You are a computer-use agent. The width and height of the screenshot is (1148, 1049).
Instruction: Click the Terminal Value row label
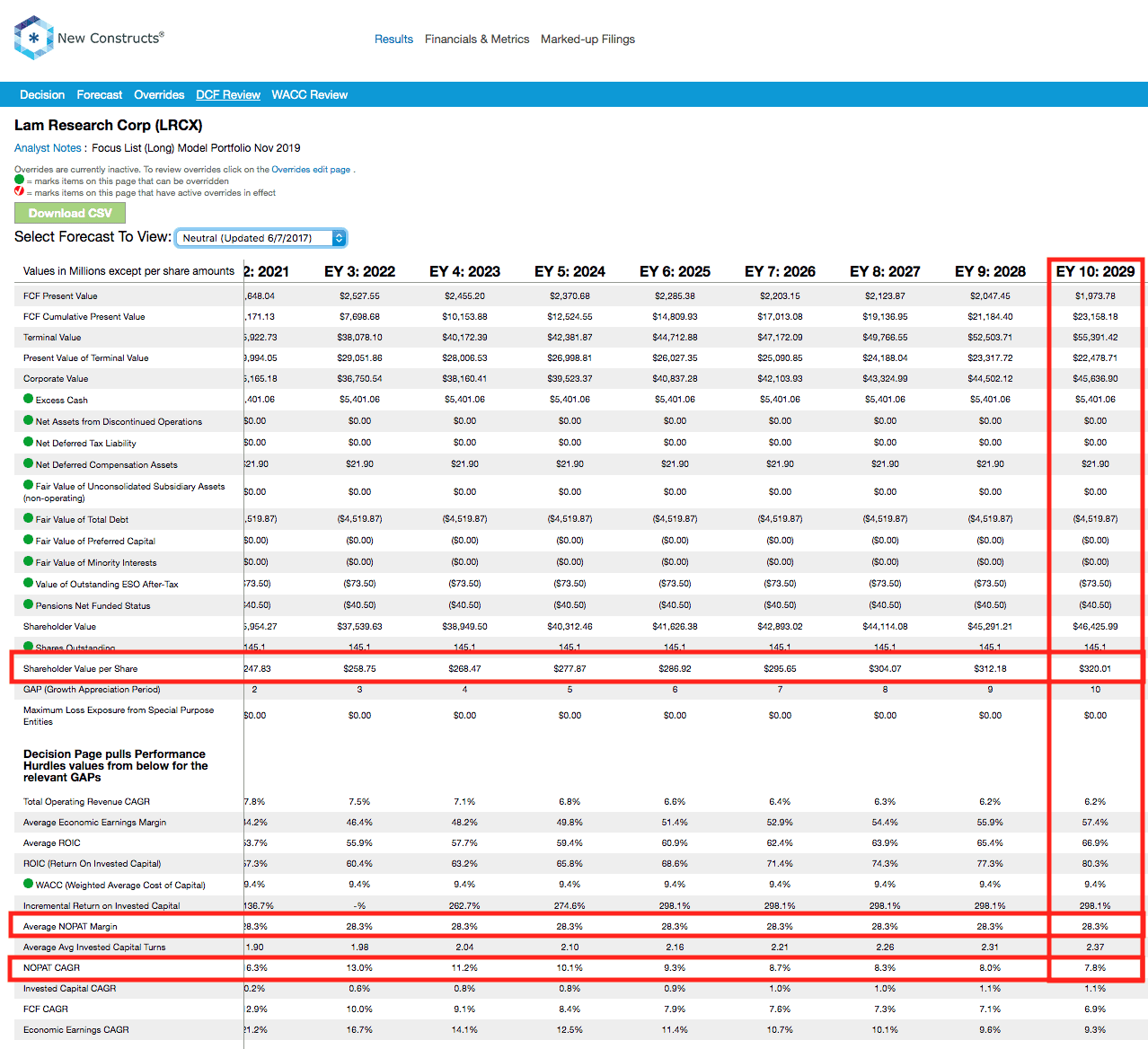52,337
